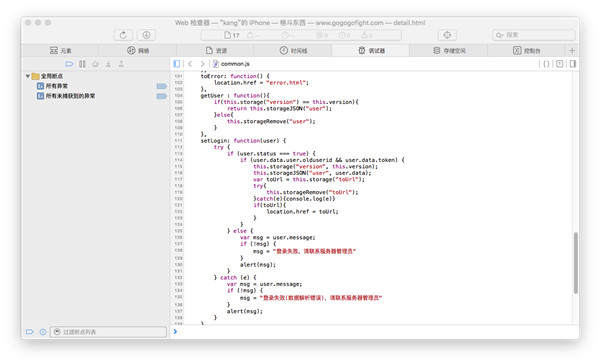The height and width of the screenshot is (364, 600).
Task: Open the common.js path item
Action: (231, 64)
